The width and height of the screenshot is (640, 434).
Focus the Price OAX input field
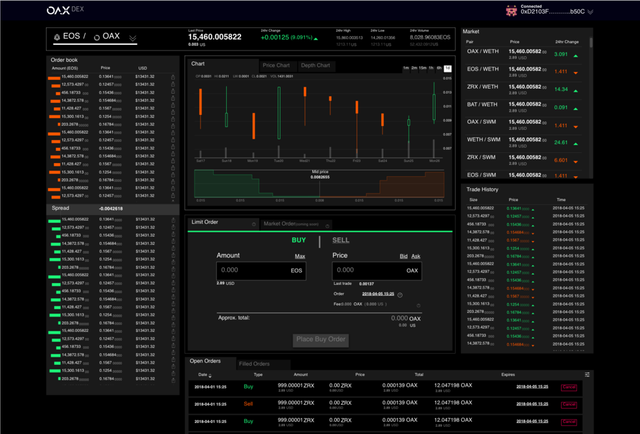(377, 271)
